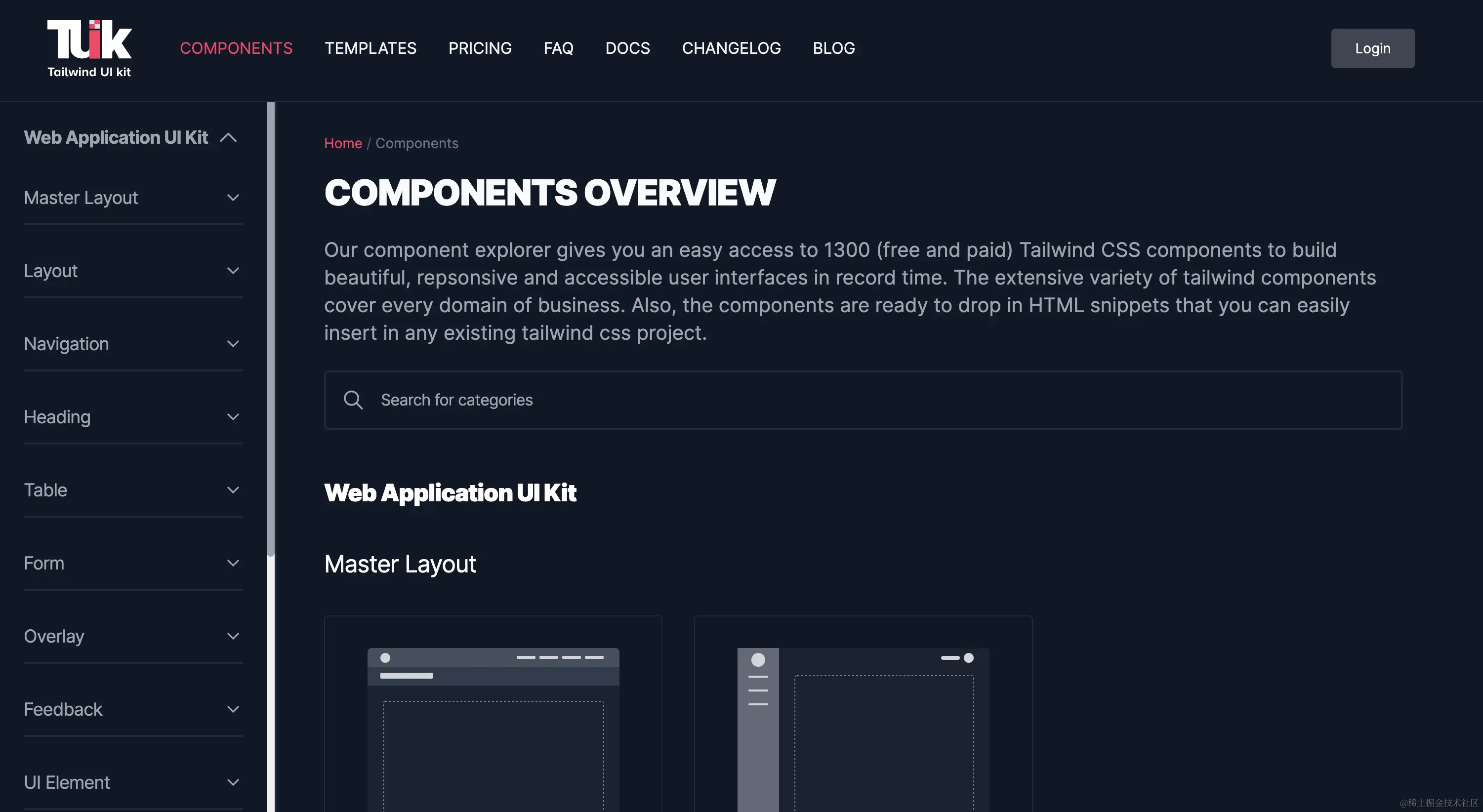
Task: Click the TUK Tailwind UI kit logo
Action: pyautogui.click(x=89, y=48)
